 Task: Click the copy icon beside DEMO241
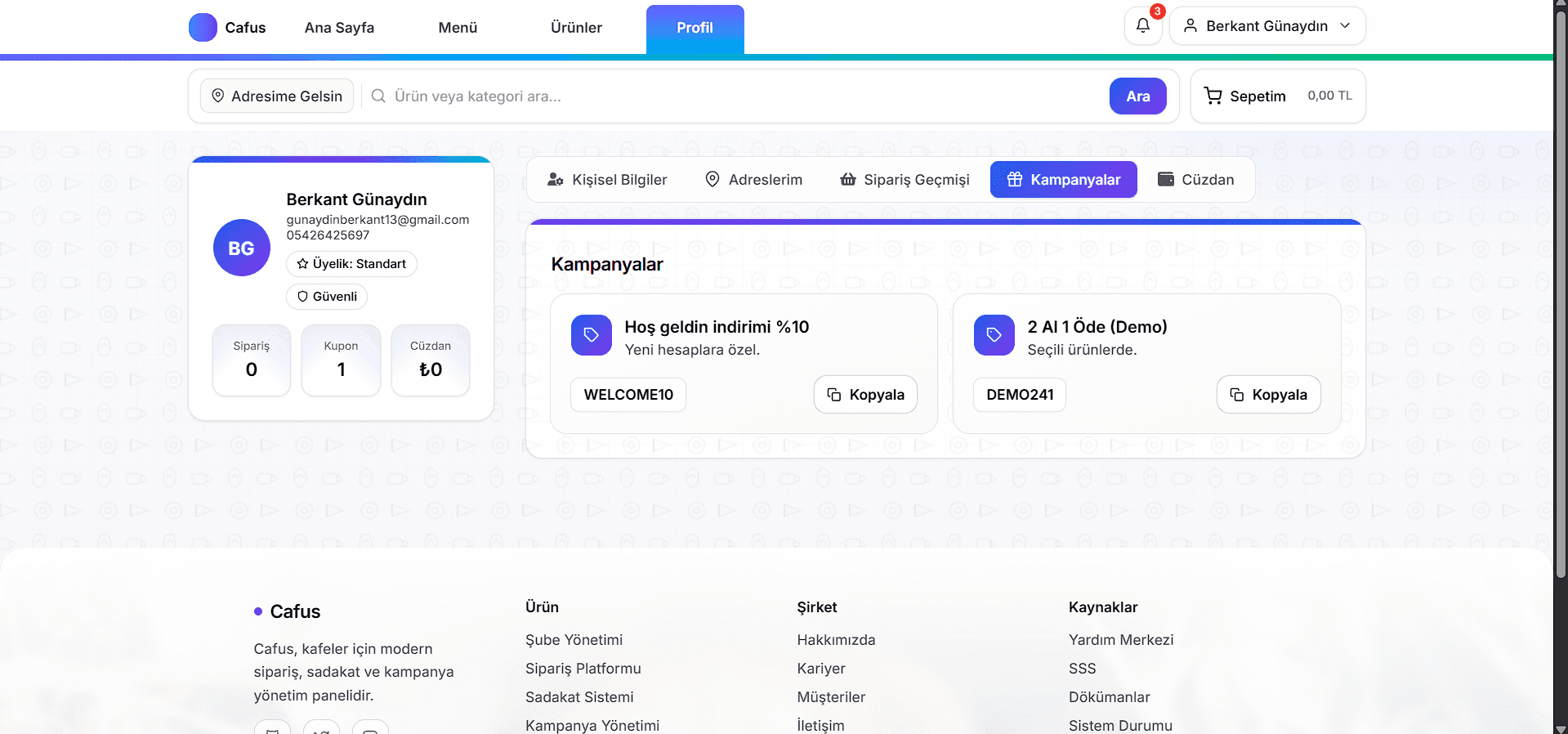1237,395
